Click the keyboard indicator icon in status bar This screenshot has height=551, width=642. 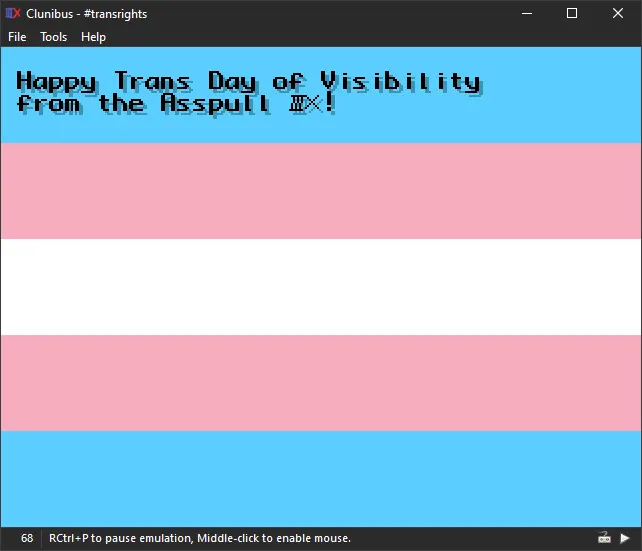pos(604,538)
